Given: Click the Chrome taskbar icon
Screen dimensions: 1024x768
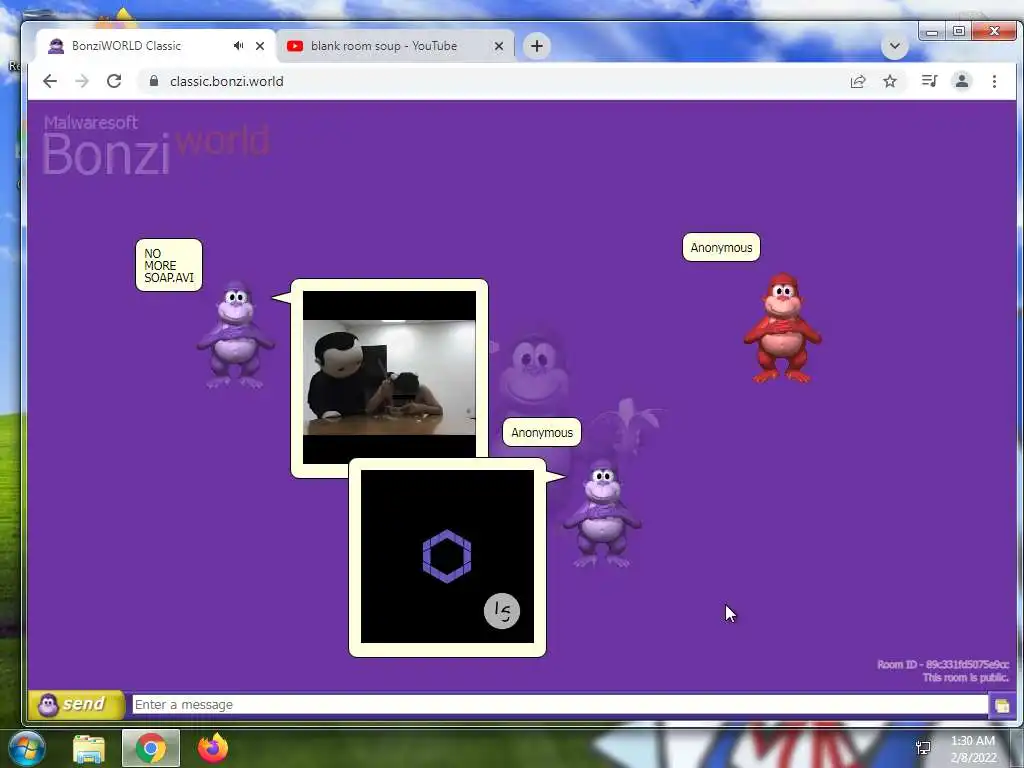Looking at the screenshot, I should (x=151, y=748).
